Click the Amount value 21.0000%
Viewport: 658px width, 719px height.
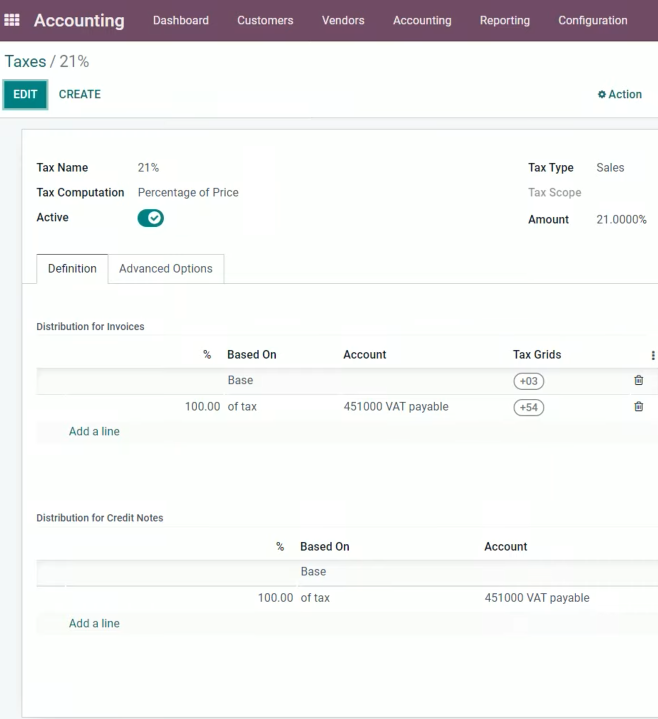[621, 220]
